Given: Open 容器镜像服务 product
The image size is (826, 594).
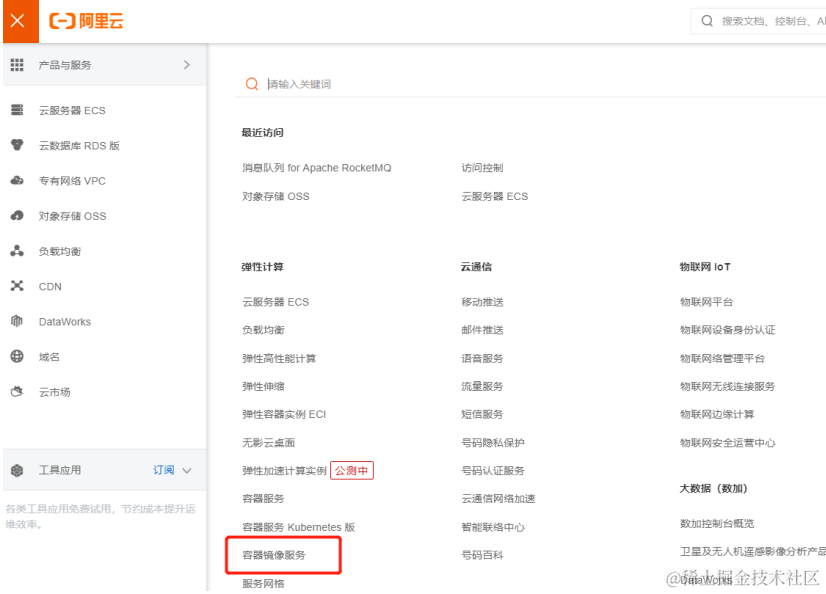Looking at the screenshot, I should pos(273,555).
